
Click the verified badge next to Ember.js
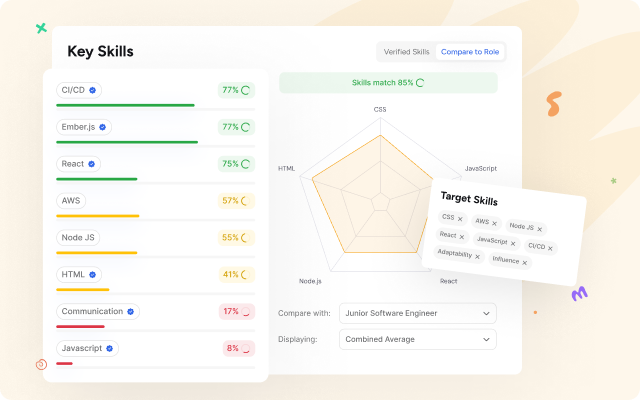102,127
